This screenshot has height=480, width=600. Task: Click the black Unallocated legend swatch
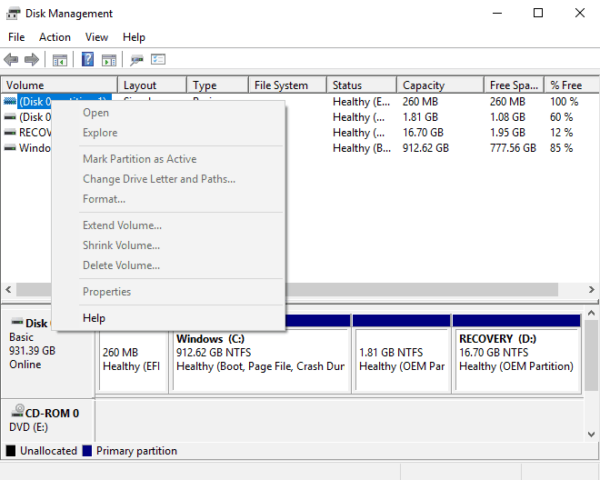[11, 451]
